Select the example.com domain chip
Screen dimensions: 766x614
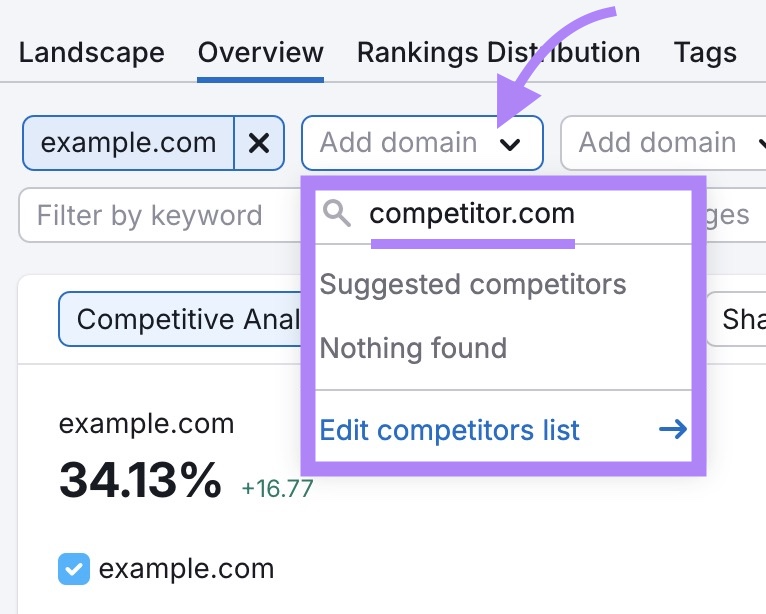point(129,143)
